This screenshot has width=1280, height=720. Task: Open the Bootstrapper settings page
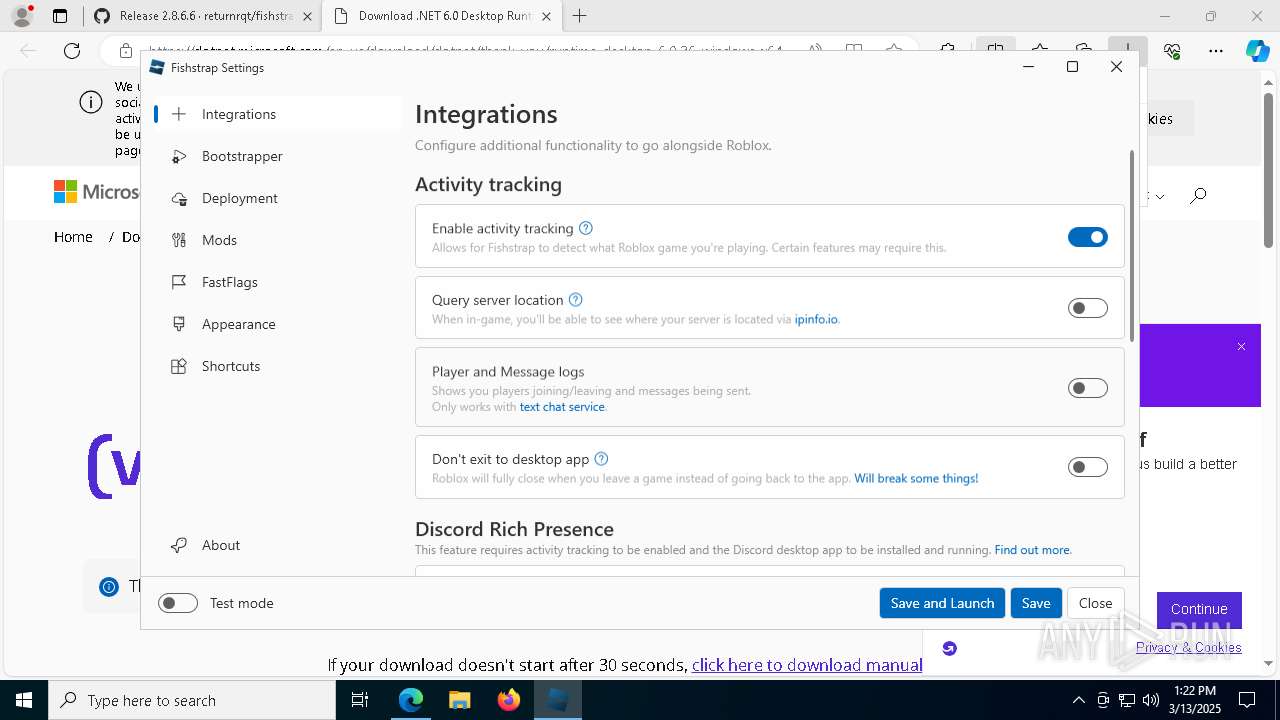[x=277, y=156]
